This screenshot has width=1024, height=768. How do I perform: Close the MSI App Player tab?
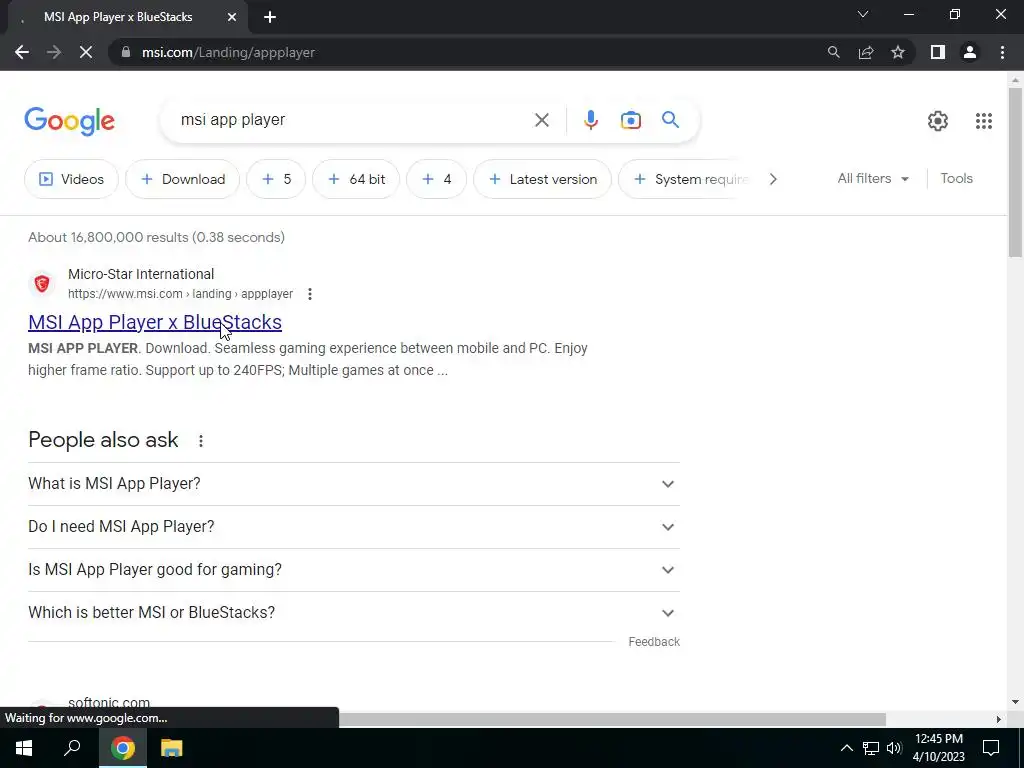click(232, 17)
